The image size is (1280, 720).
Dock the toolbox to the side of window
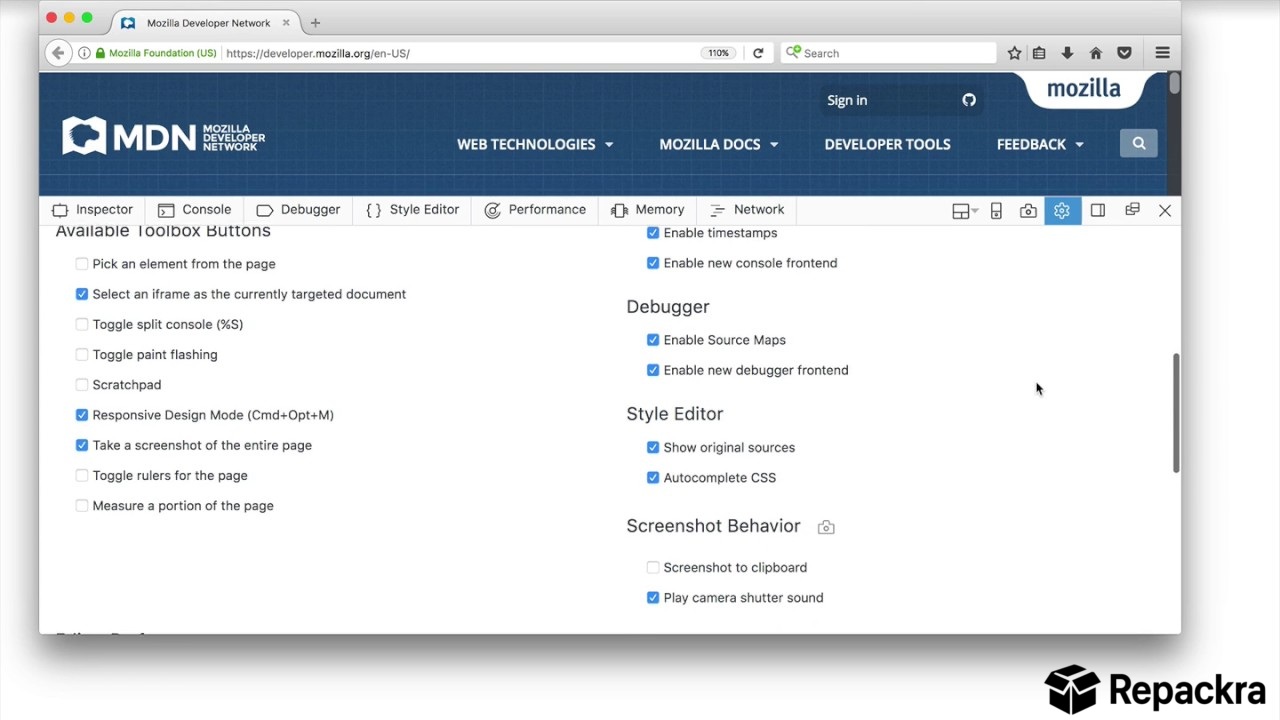coord(1098,210)
